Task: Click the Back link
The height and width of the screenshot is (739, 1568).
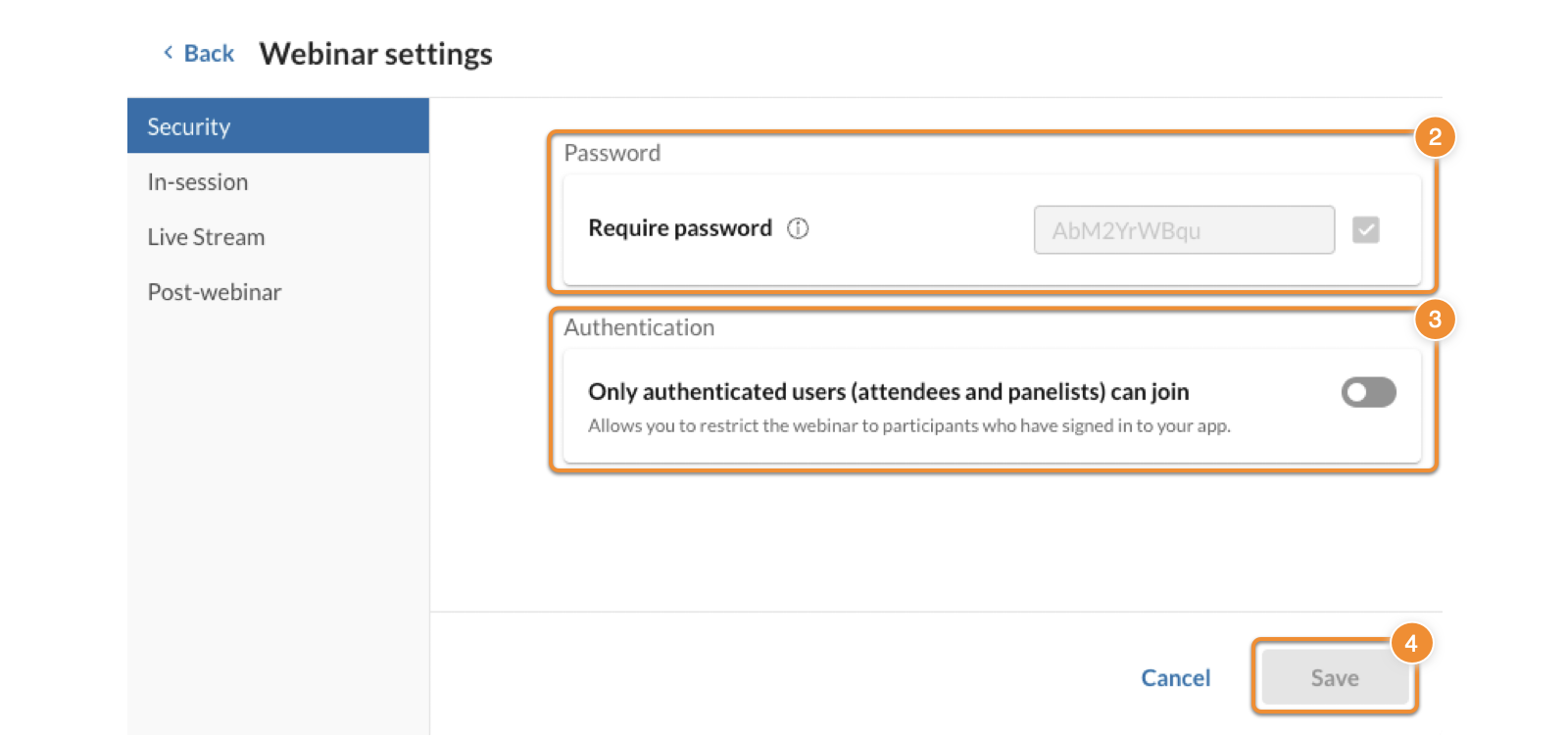Action: 209,54
